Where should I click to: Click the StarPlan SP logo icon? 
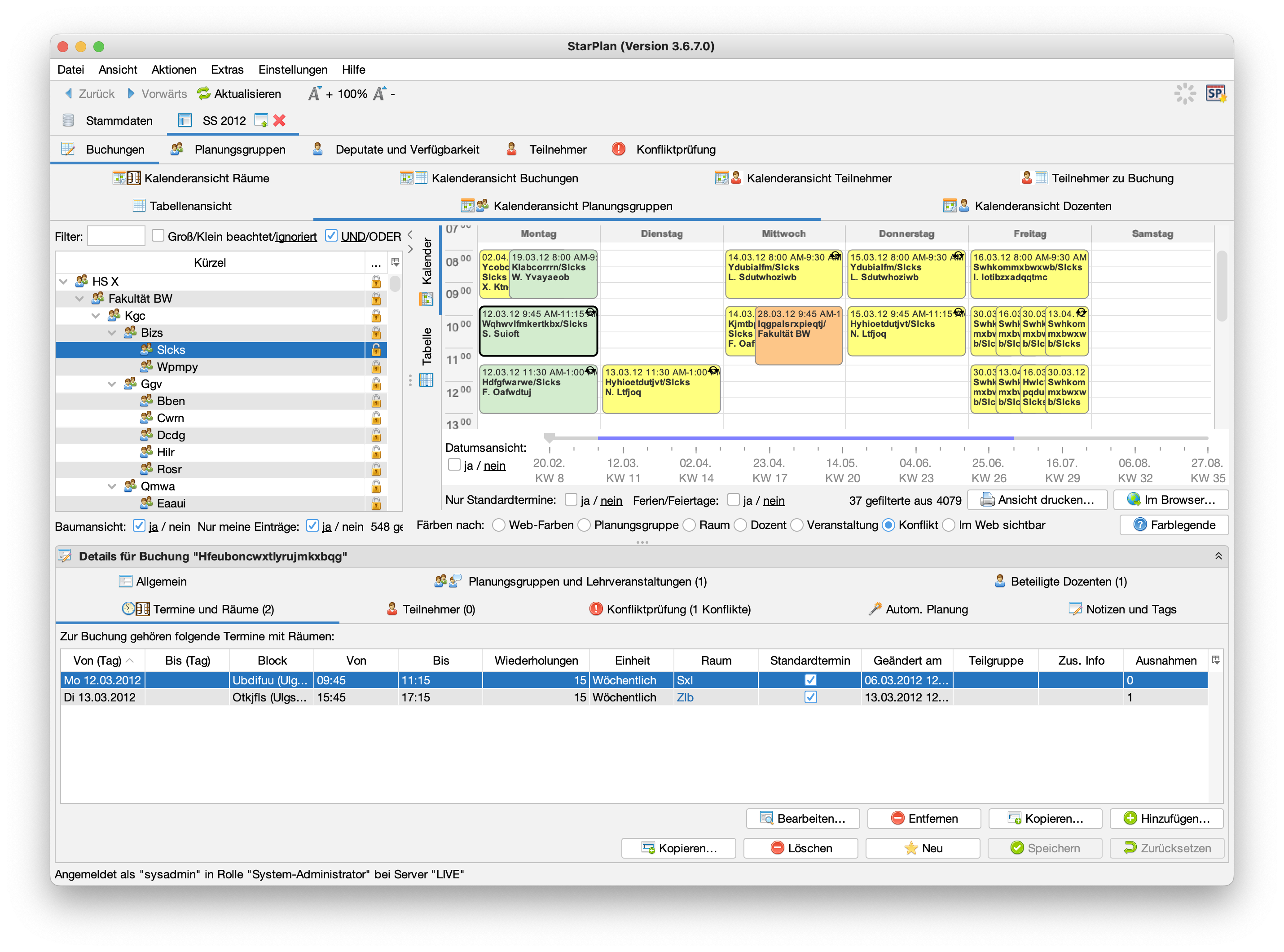1215,93
